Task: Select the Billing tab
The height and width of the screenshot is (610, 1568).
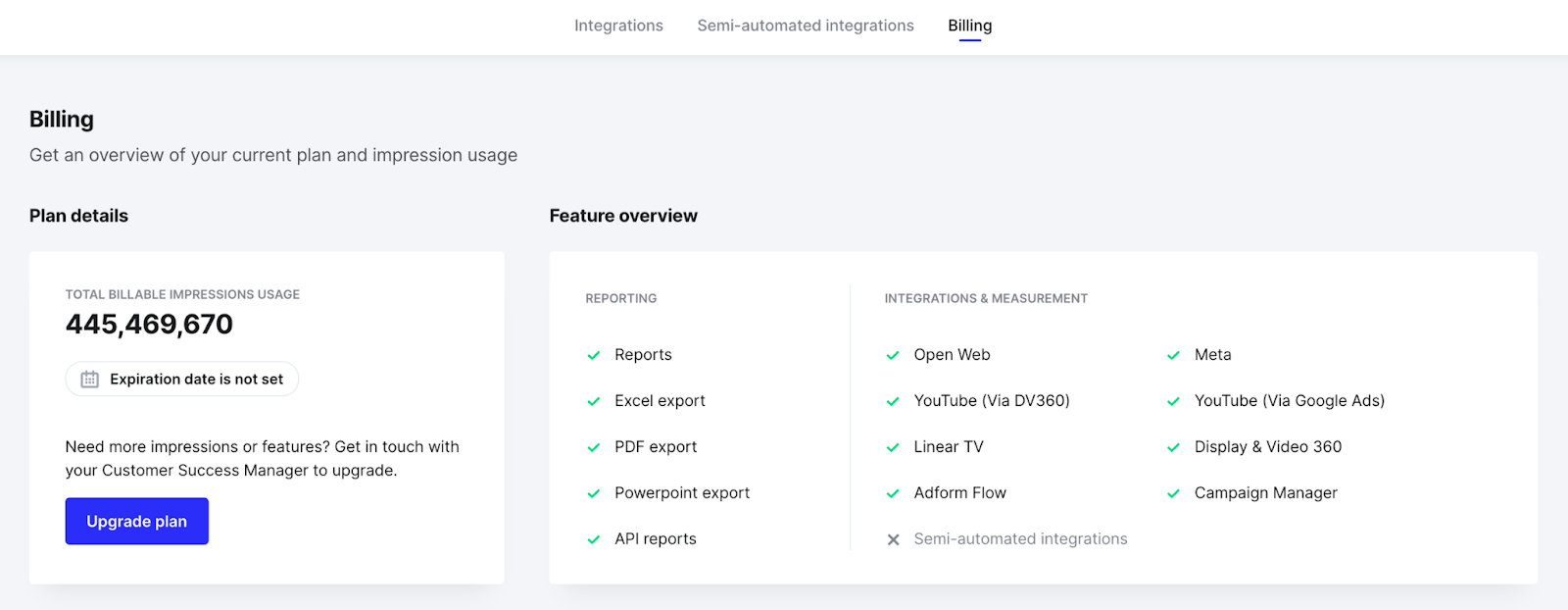Action: pyautogui.click(x=970, y=25)
